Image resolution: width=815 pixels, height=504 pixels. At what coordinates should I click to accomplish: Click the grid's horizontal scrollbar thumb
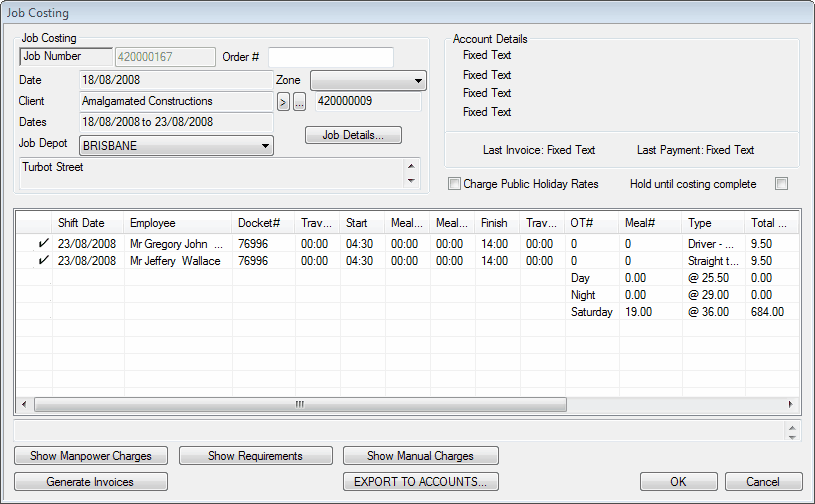[x=300, y=405]
